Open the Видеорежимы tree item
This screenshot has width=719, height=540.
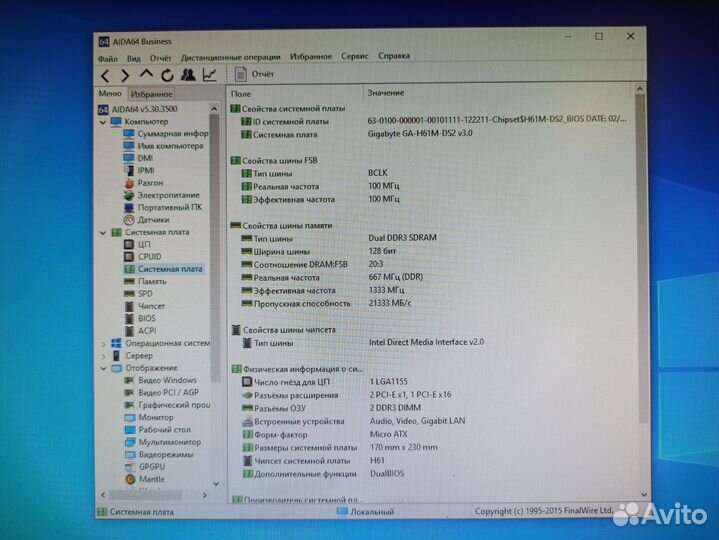coord(160,455)
